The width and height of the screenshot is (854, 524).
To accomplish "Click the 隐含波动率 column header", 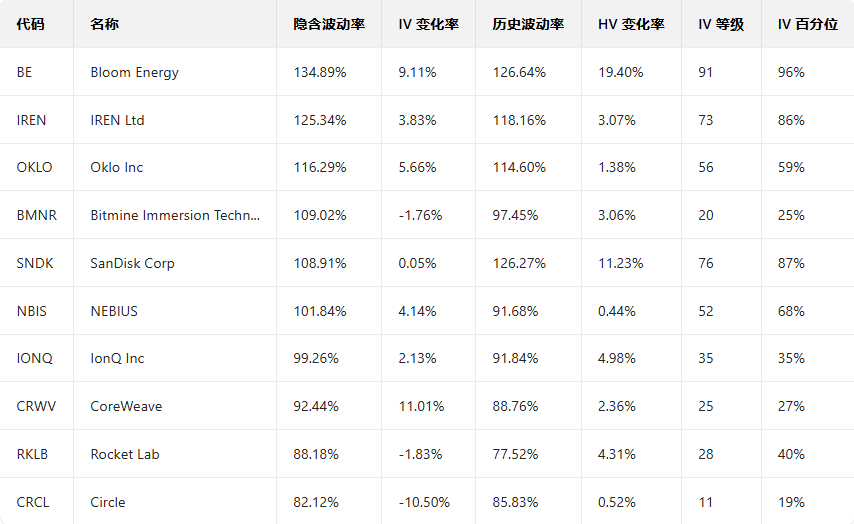I will click(328, 24).
